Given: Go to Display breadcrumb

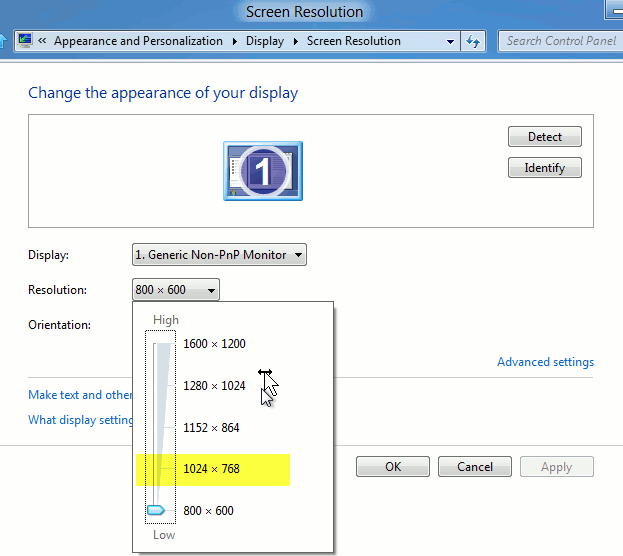Looking at the screenshot, I should point(265,41).
